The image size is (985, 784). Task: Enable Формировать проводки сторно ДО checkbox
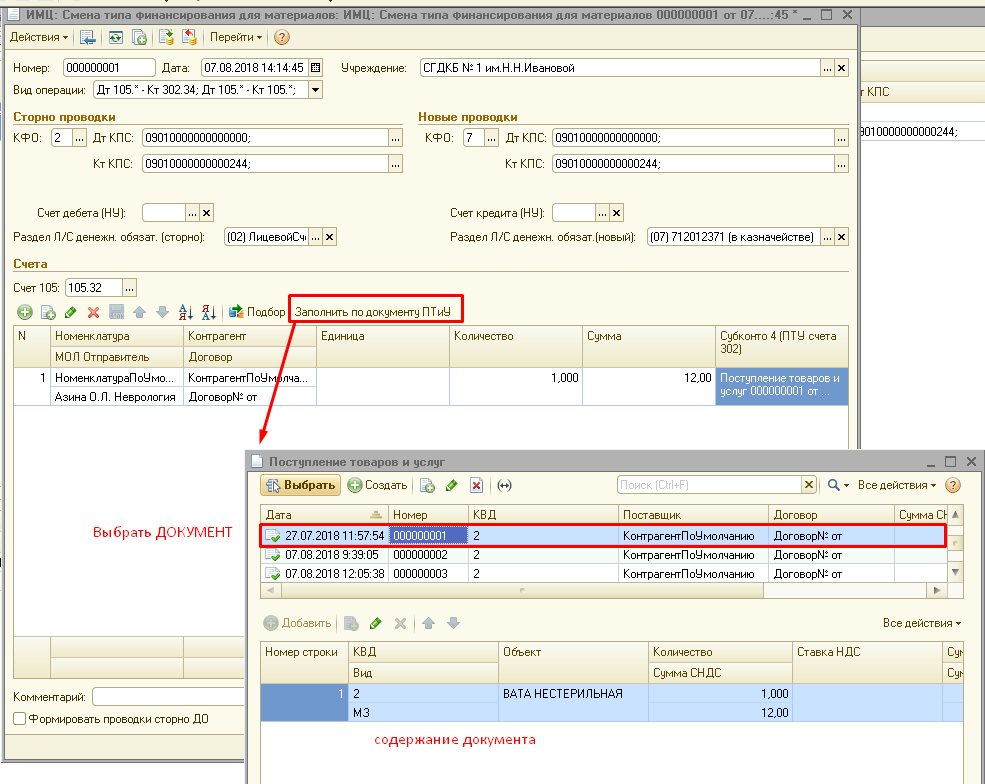coord(19,718)
